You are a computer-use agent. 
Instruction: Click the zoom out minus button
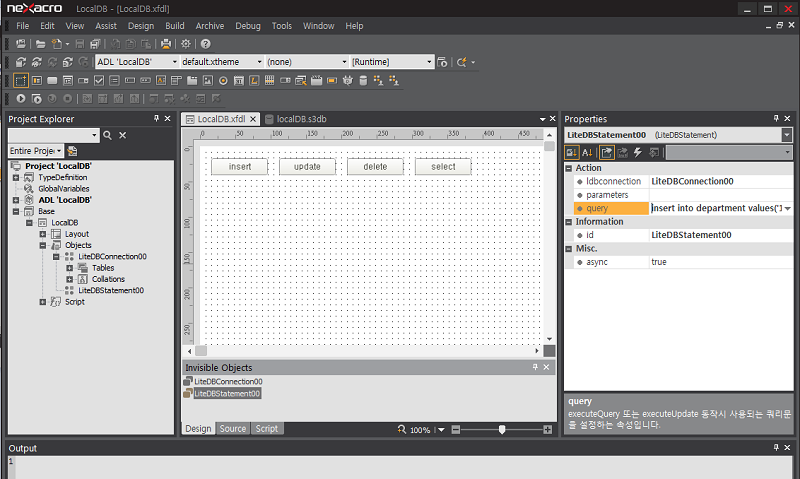click(456, 430)
